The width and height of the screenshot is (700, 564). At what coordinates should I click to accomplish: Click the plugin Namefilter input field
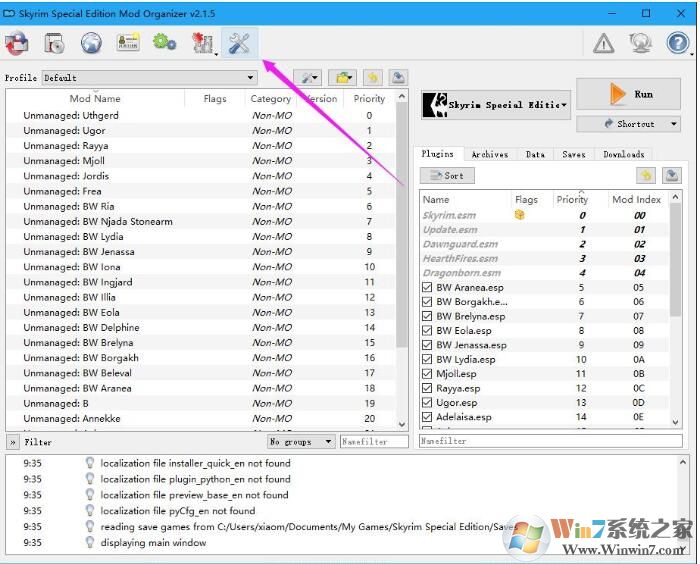coord(549,441)
